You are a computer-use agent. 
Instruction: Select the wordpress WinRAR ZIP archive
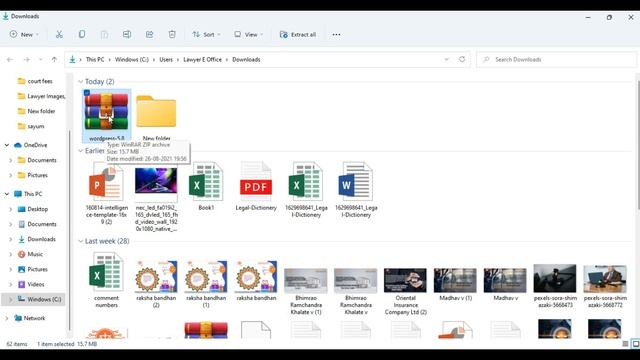tap(107, 116)
